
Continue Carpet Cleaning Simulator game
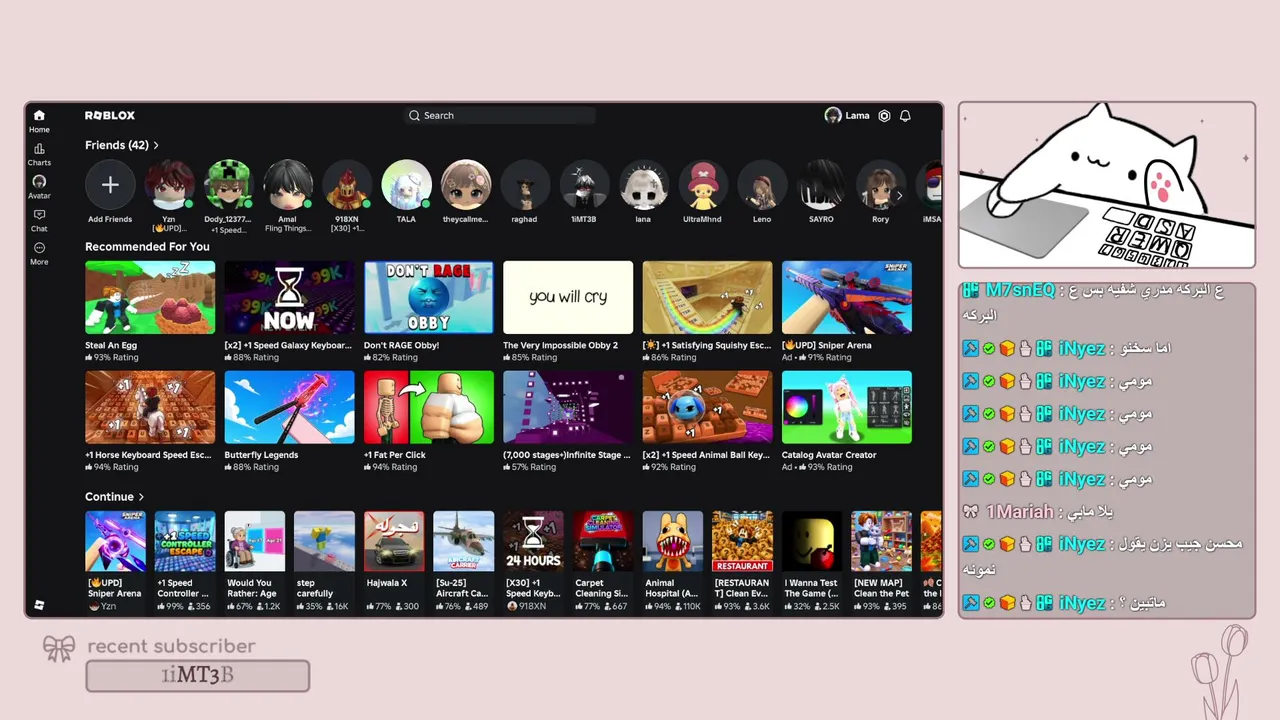click(x=603, y=541)
